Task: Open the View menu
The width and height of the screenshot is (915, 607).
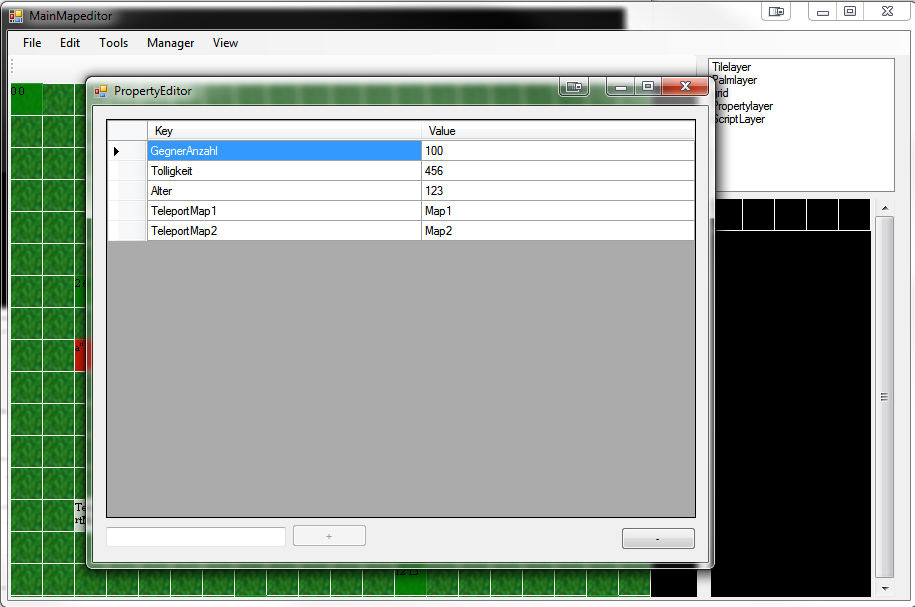Action: click(x=225, y=43)
